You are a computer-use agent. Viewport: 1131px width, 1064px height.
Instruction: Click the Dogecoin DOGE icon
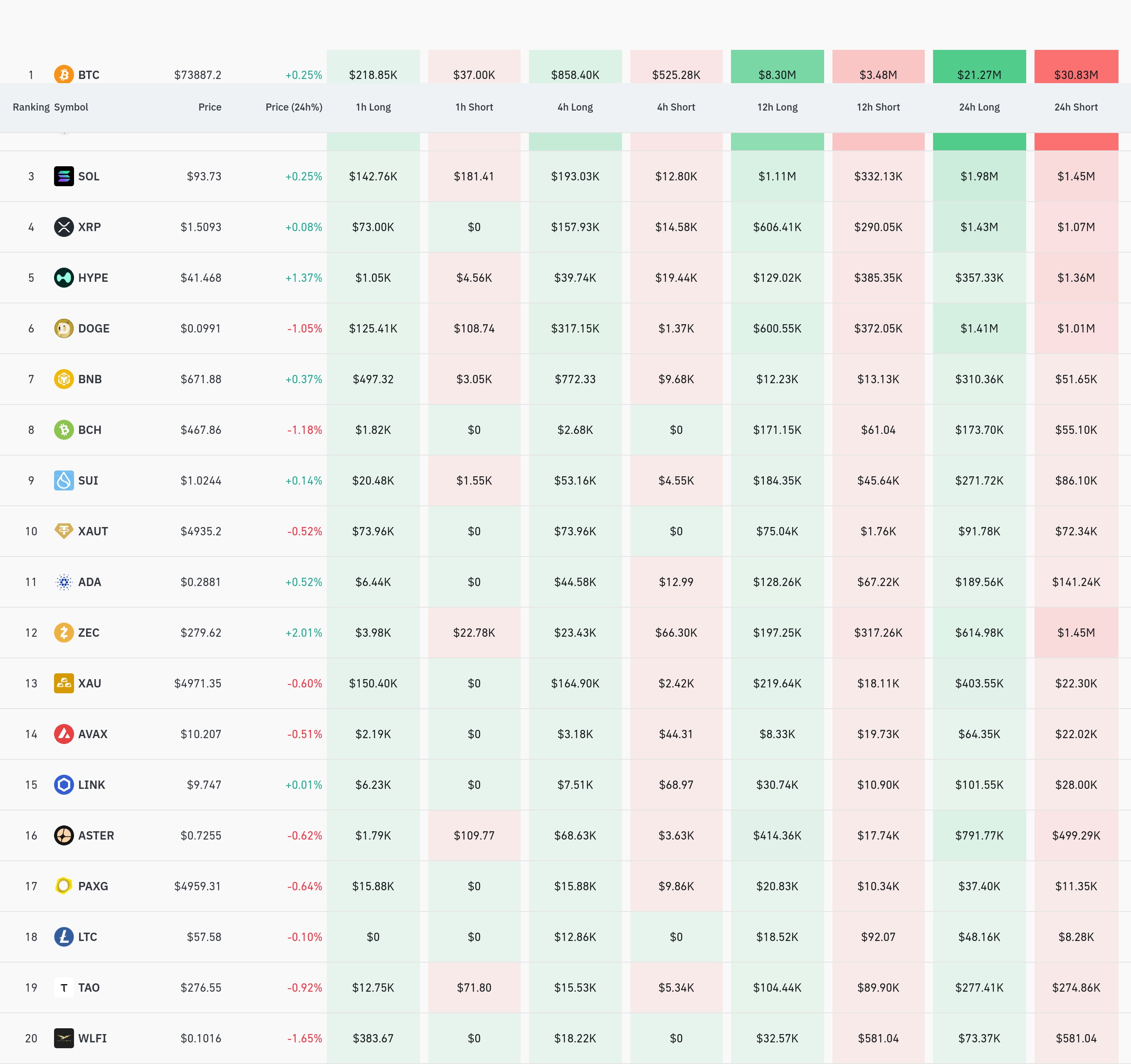pos(64,328)
